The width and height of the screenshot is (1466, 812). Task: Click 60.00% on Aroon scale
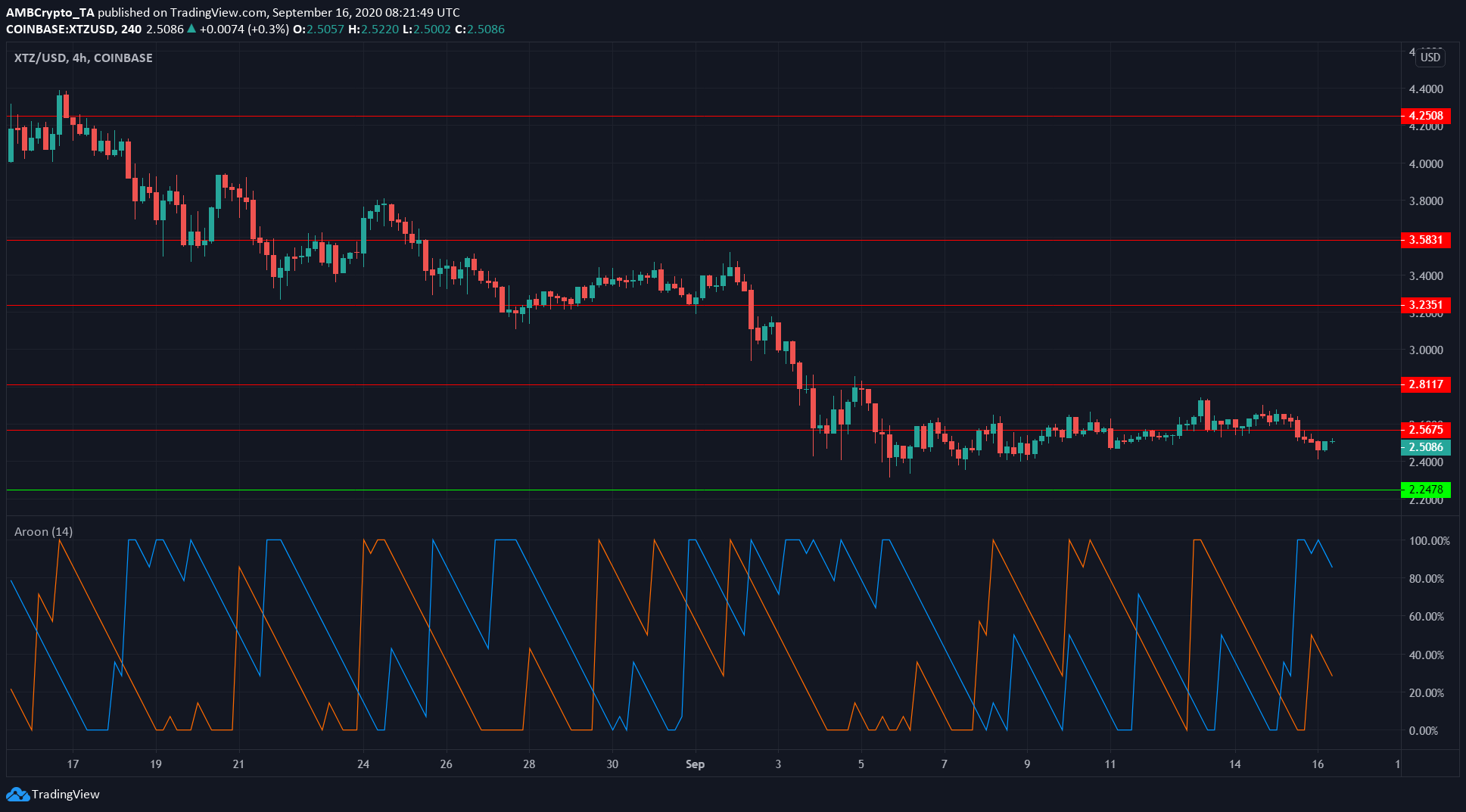[x=1426, y=617]
